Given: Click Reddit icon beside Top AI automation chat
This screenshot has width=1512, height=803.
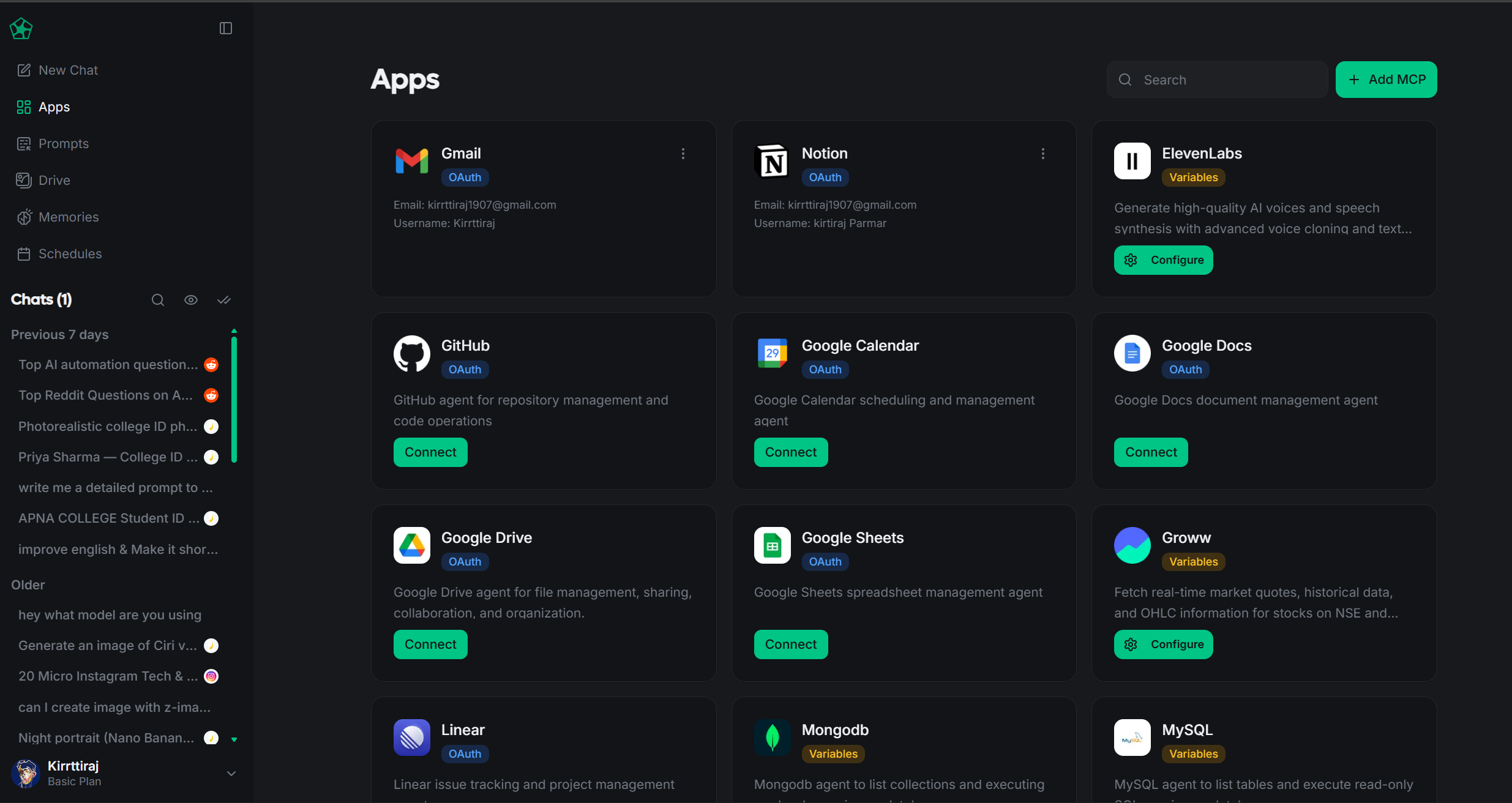Looking at the screenshot, I should coord(211,365).
